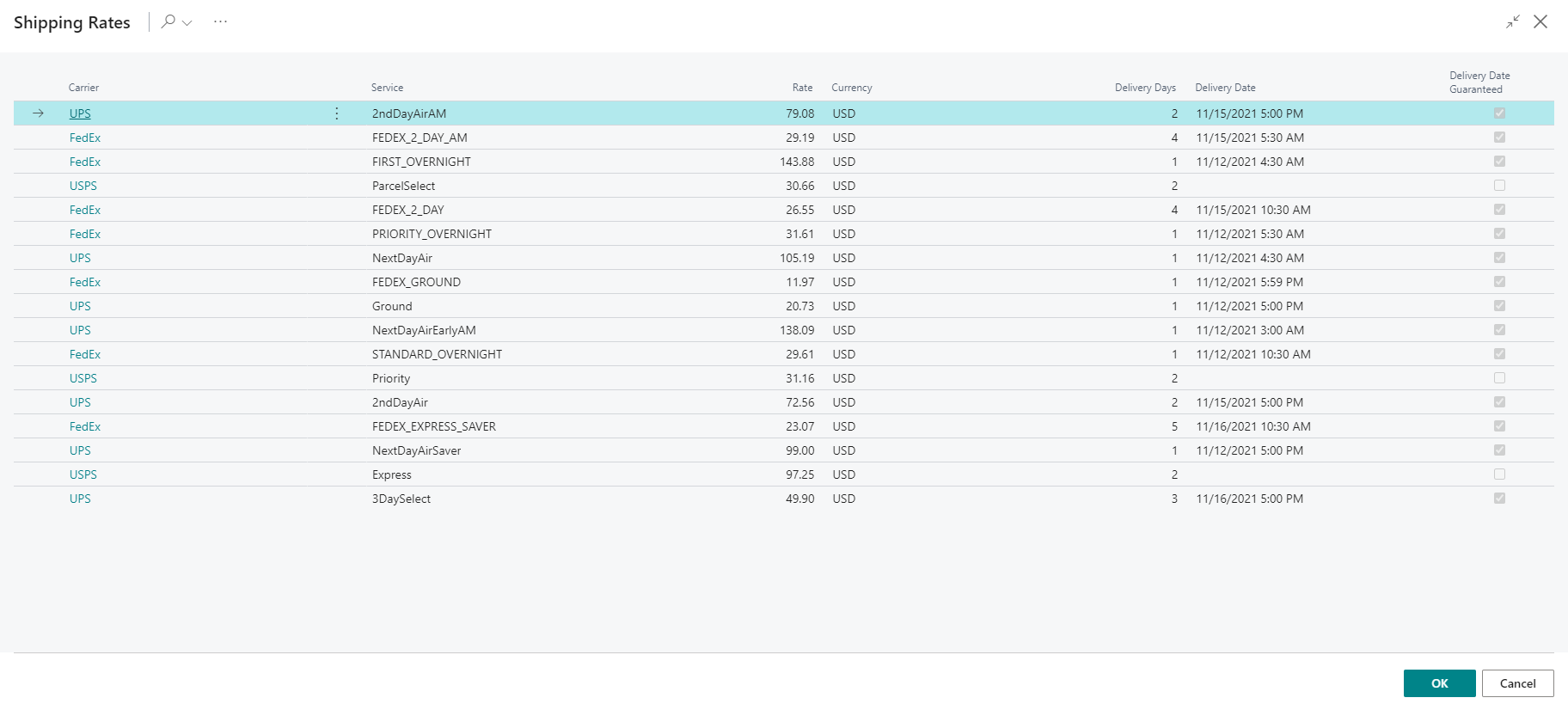Select the FEDEX_EXPRESS_SAVER service cell
The height and width of the screenshot is (710, 1568).
click(x=434, y=426)
